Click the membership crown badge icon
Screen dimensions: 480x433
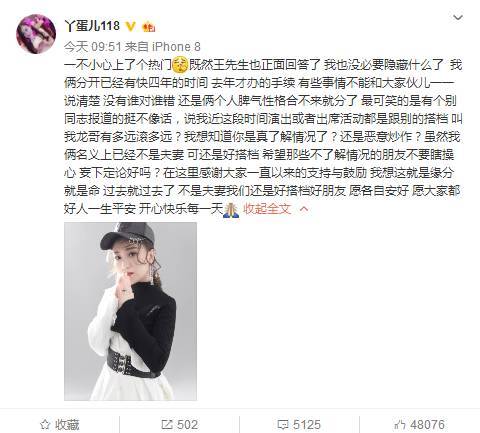149,27
